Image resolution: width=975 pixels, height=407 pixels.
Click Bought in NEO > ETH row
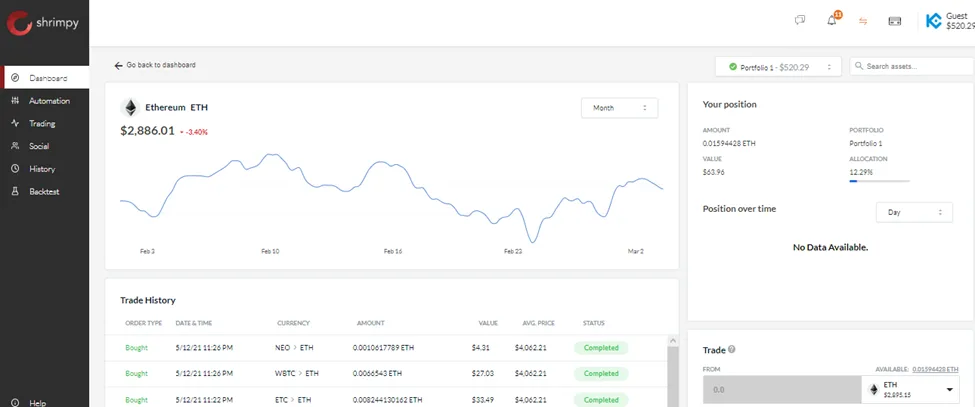click(136, 348)
